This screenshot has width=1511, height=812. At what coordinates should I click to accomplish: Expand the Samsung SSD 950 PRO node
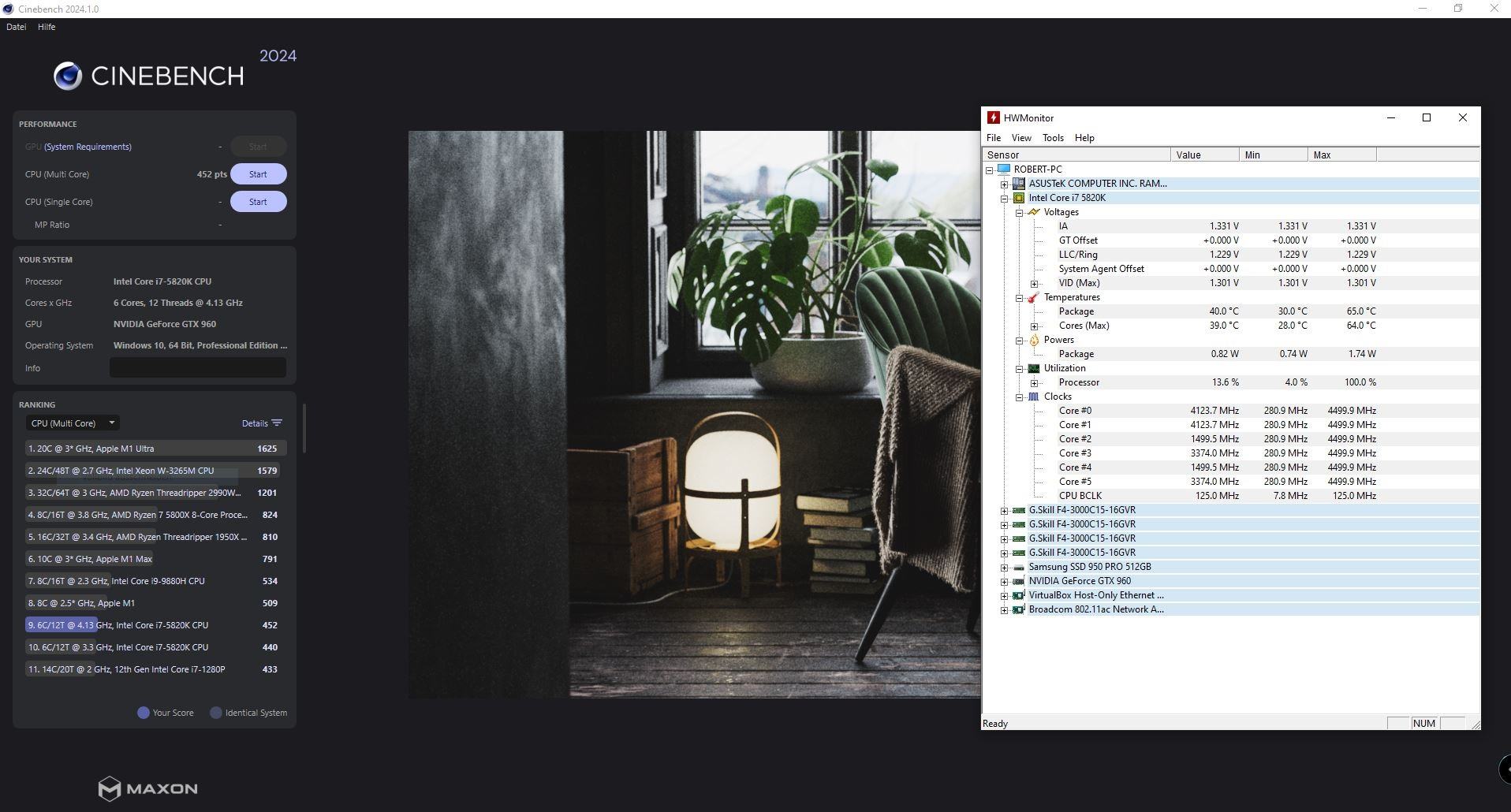click(x=1005, y=567)
